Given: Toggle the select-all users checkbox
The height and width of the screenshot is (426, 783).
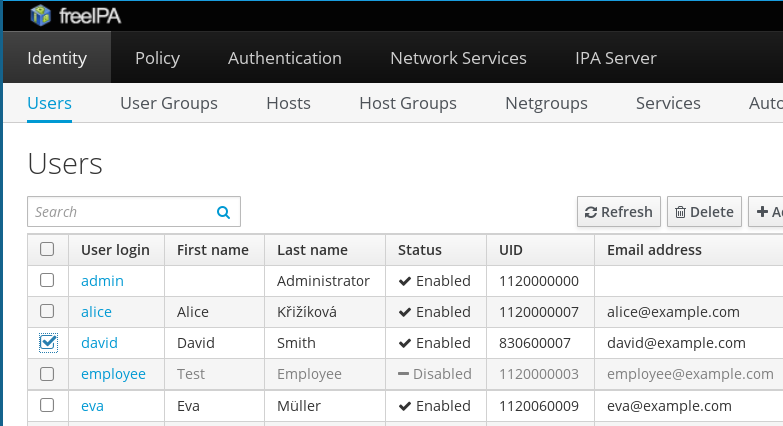Looking at the screenshot, I should point(47,250).
